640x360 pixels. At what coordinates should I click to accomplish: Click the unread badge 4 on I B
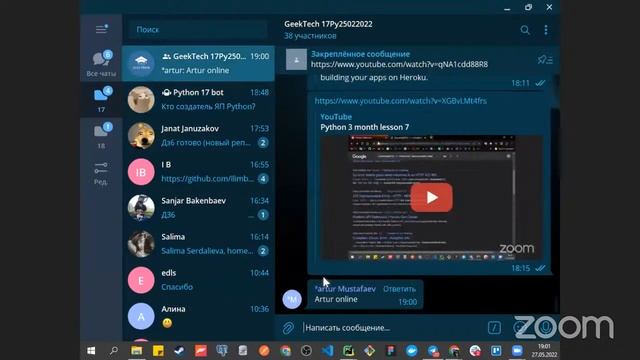coord(263,178)
